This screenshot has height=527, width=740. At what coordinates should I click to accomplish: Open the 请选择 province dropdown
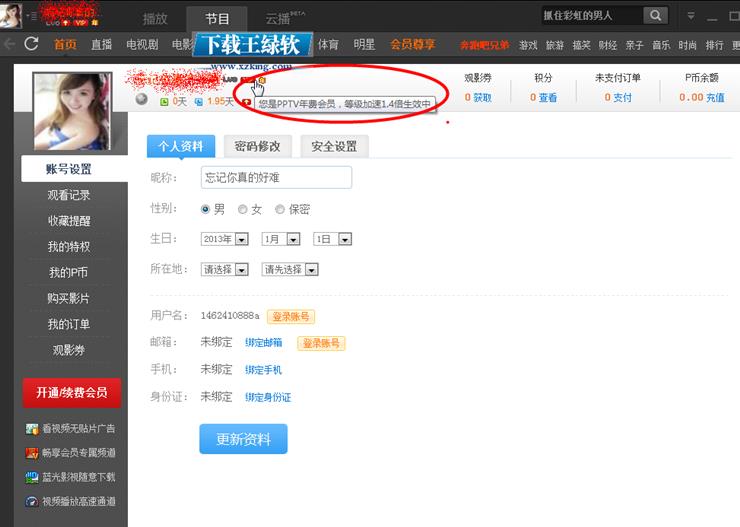pos(225,270)
